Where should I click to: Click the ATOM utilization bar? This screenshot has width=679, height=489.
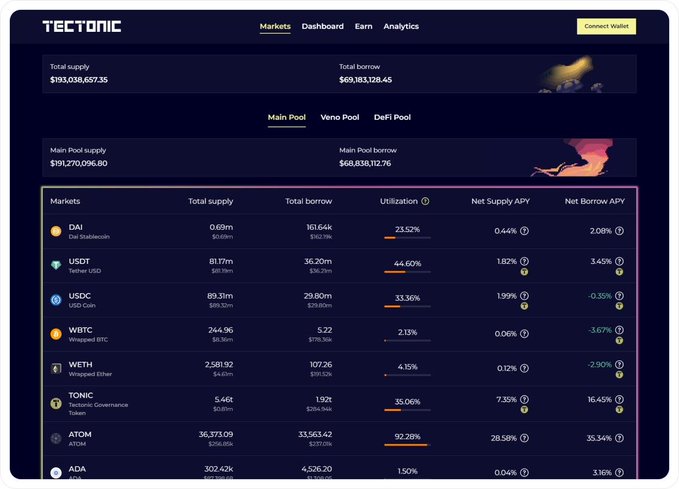click(x=407, y=445)
